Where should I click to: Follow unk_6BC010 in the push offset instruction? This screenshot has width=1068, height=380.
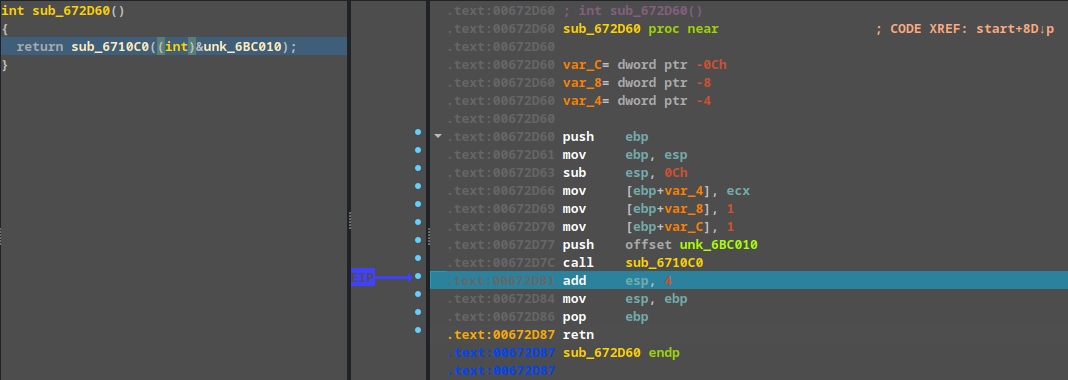tap(719, 244)
